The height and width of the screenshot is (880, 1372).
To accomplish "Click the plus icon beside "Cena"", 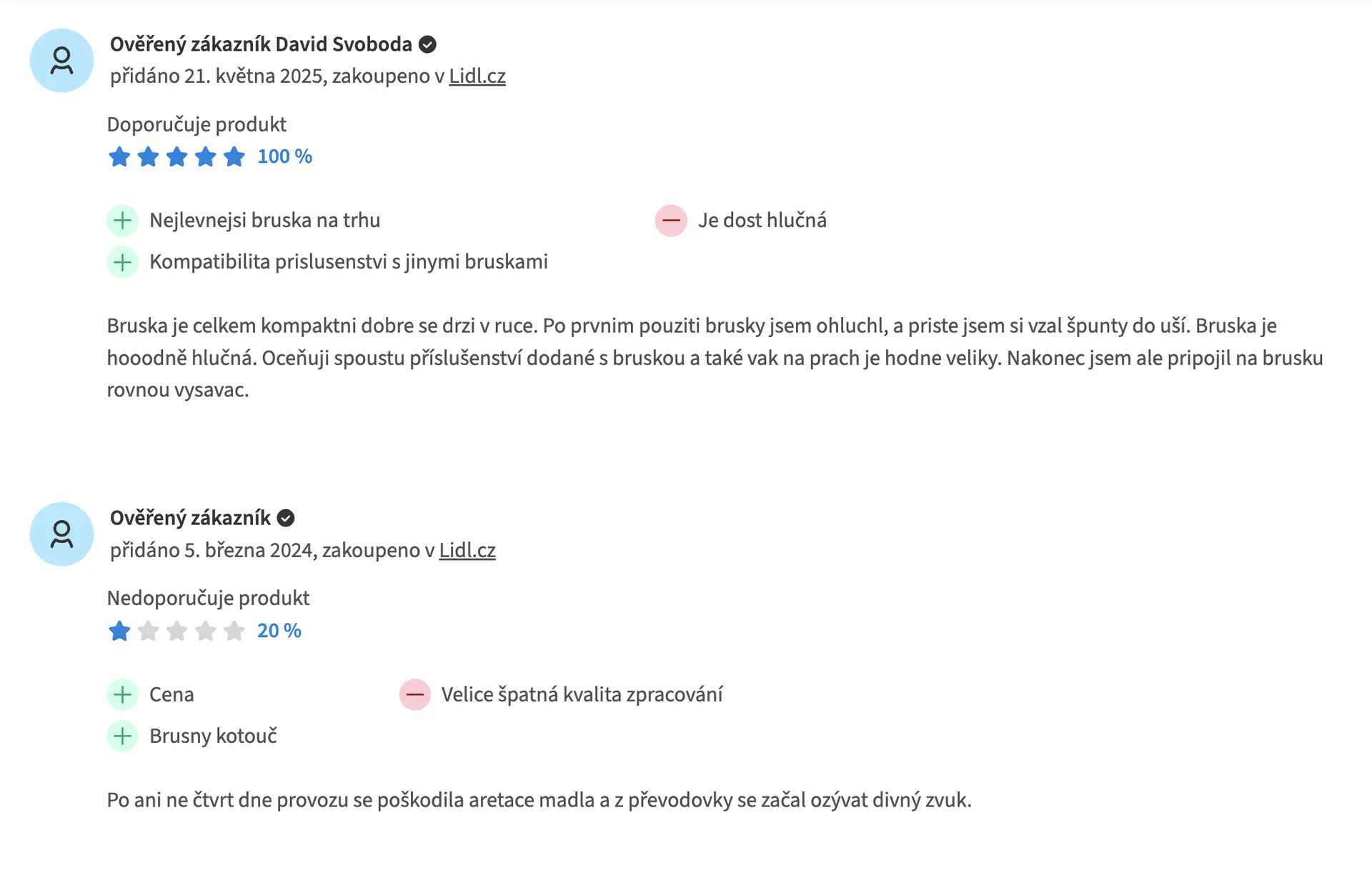I will (x=123, y=694).
